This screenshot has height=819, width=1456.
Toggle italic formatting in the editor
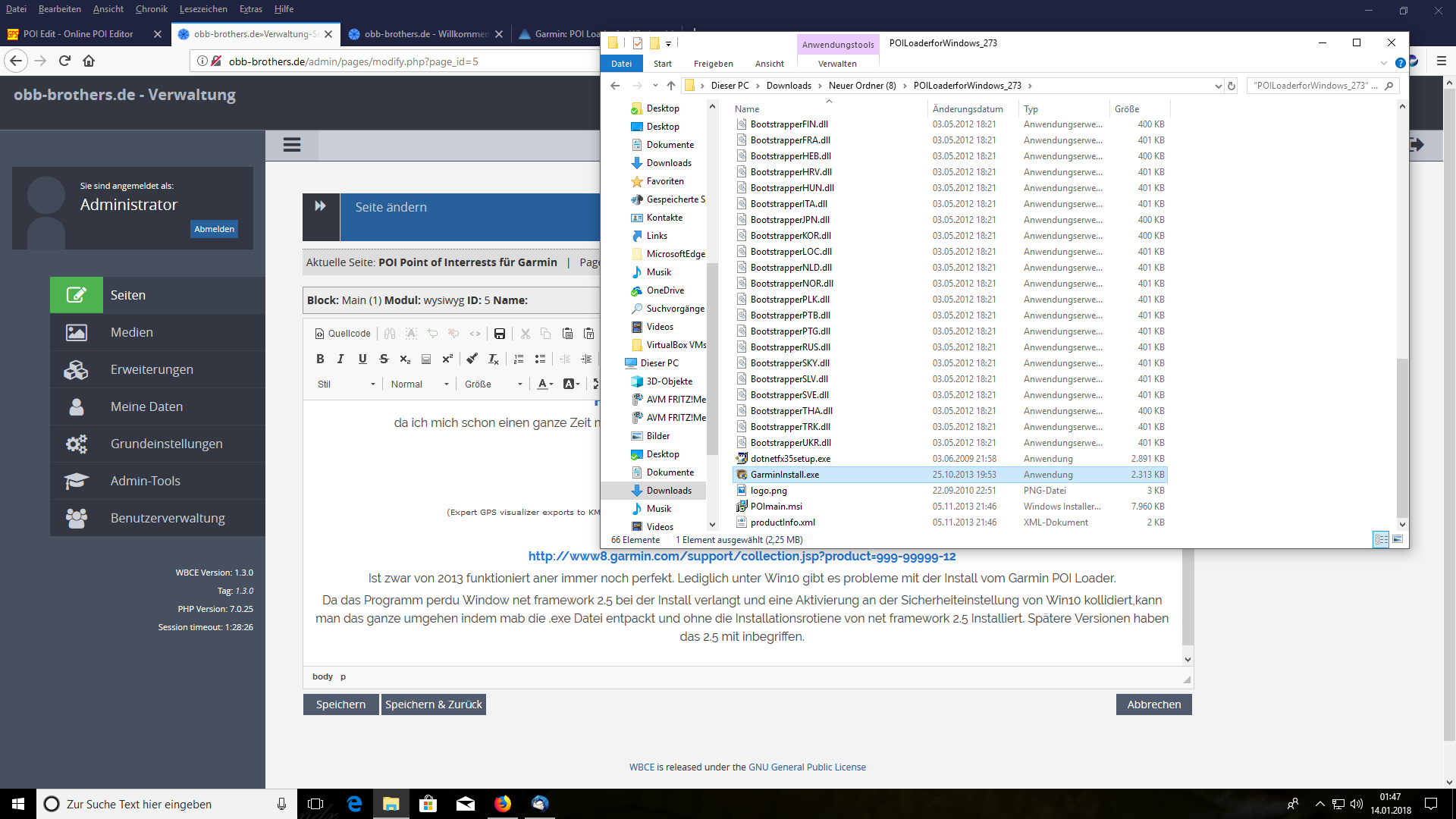(340, 359)
